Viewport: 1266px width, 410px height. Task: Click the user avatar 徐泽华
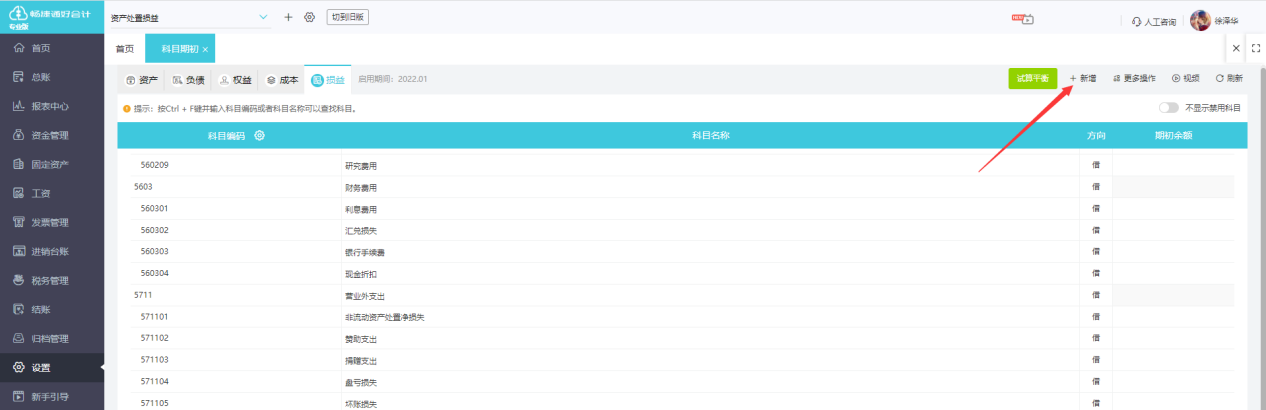1201,21
